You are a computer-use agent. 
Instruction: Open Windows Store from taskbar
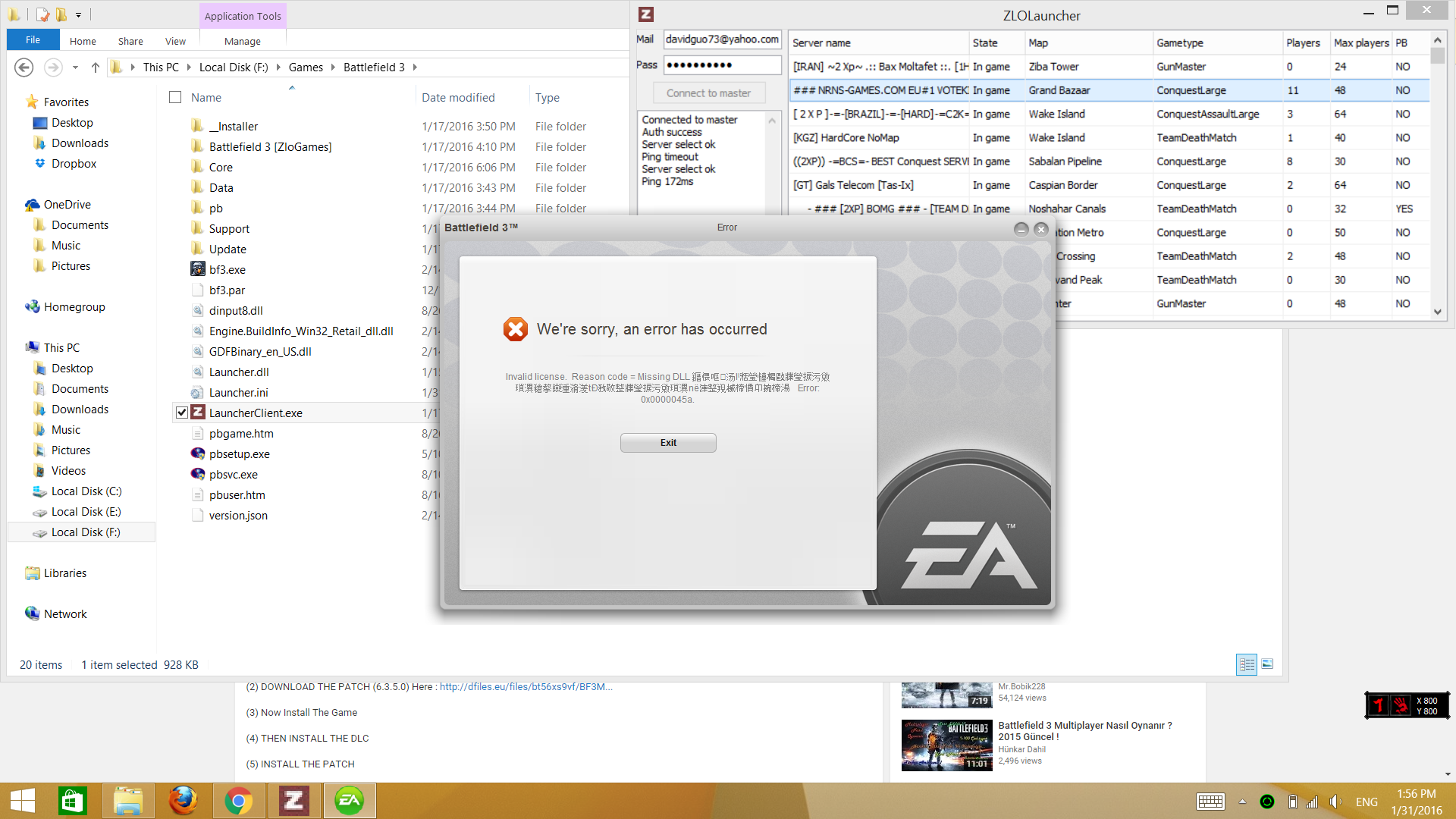pyautogui.click(x=73, y=801)
